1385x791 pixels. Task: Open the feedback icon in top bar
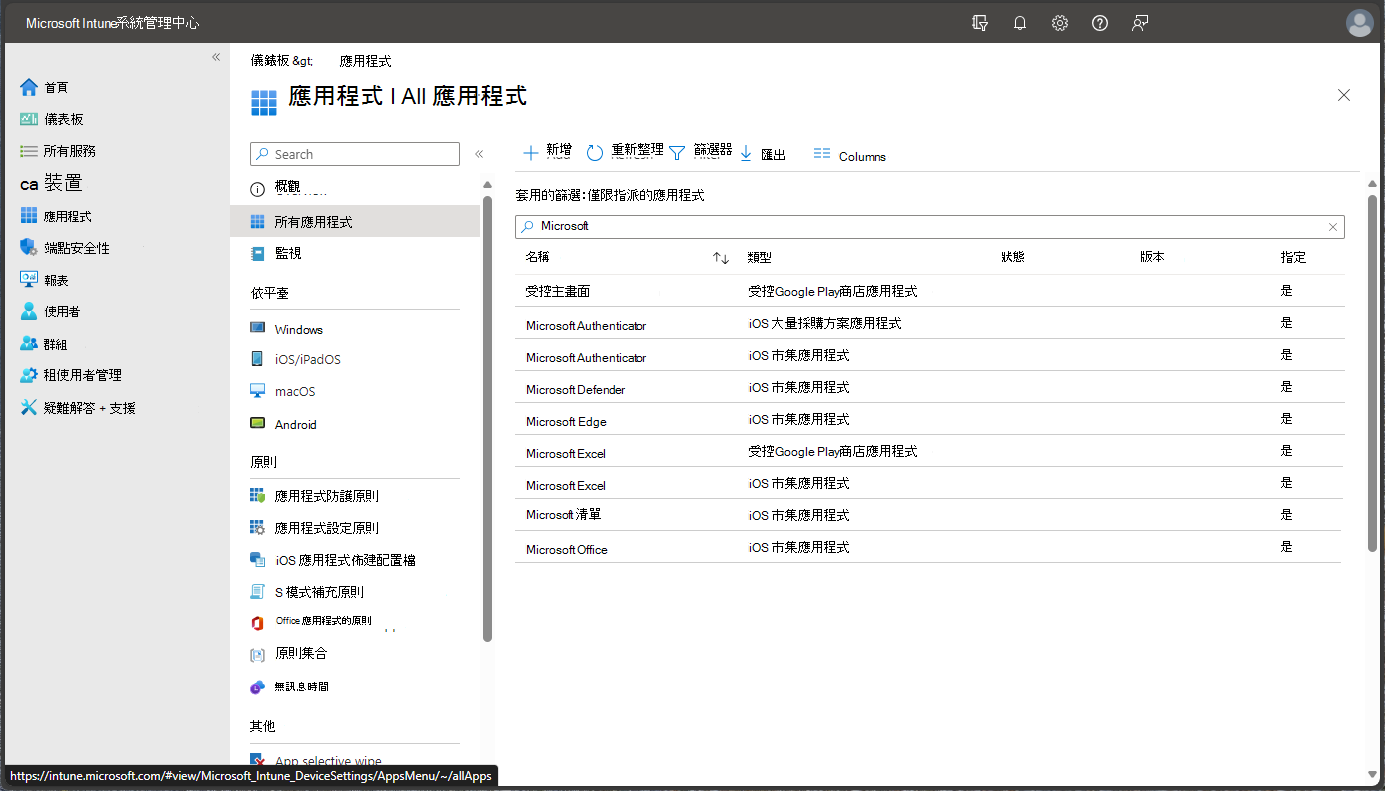point(1140,23)
